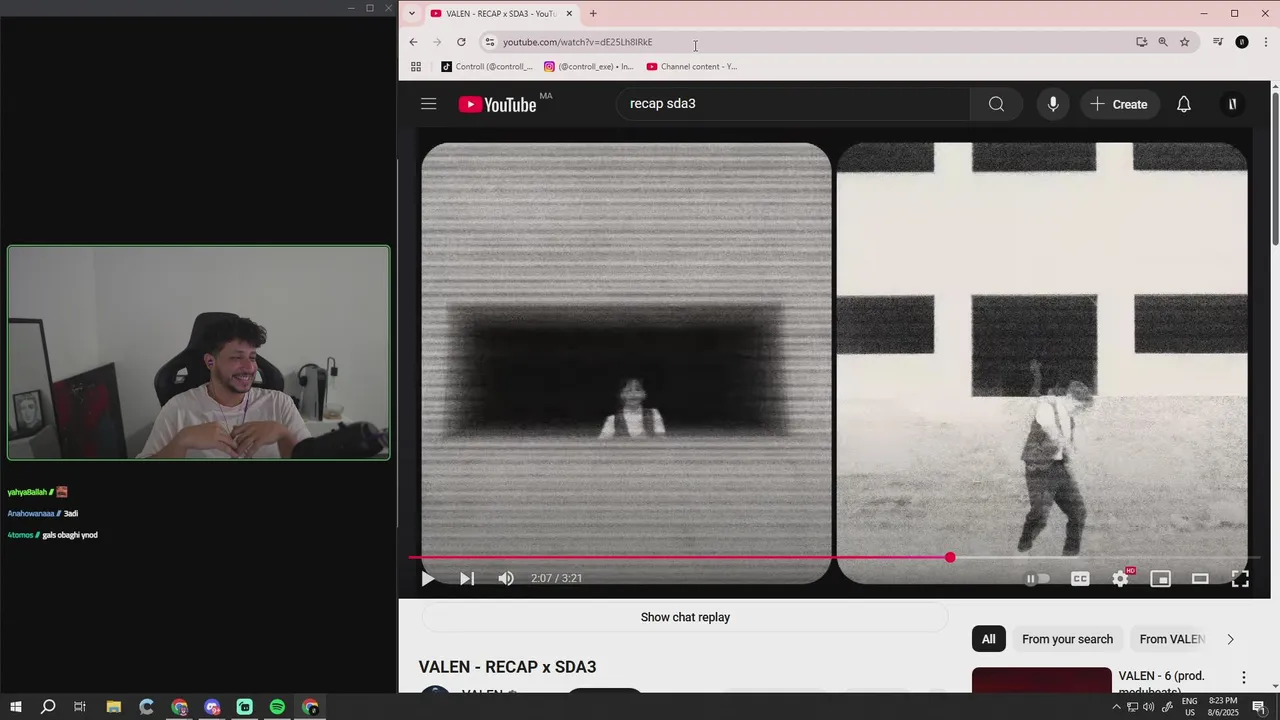The width and height of the screenshot is (1280, 720).
Task: Mute the video volume
Action: 506,578
